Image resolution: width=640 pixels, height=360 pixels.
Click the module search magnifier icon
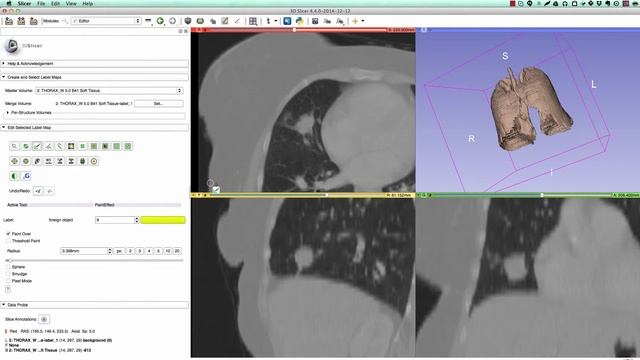click(65, 21)
